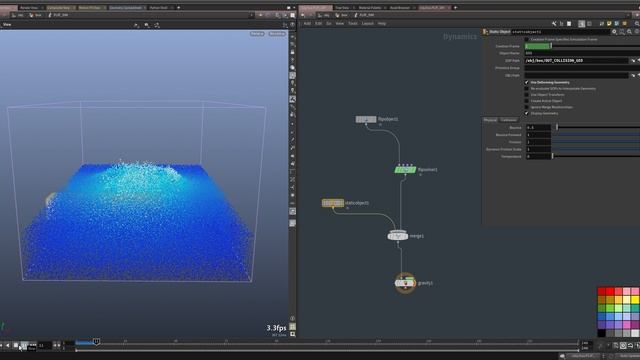Switch to the Physical parameters tab
The image size is (640, 360).
click(x=490, y=120)
